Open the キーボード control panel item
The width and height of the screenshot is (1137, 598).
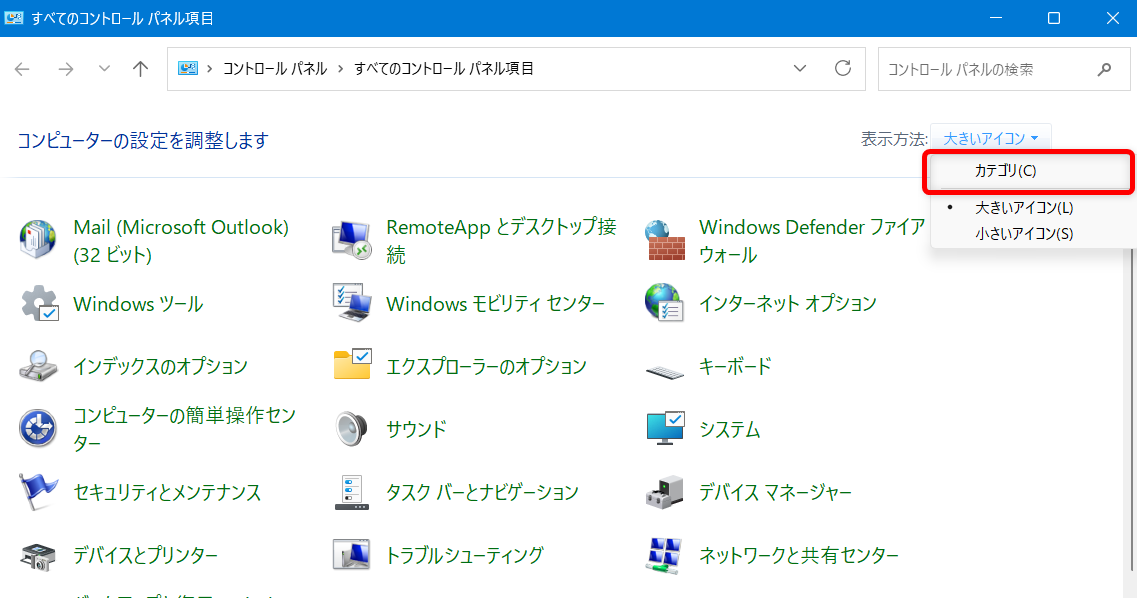[733, 366]
